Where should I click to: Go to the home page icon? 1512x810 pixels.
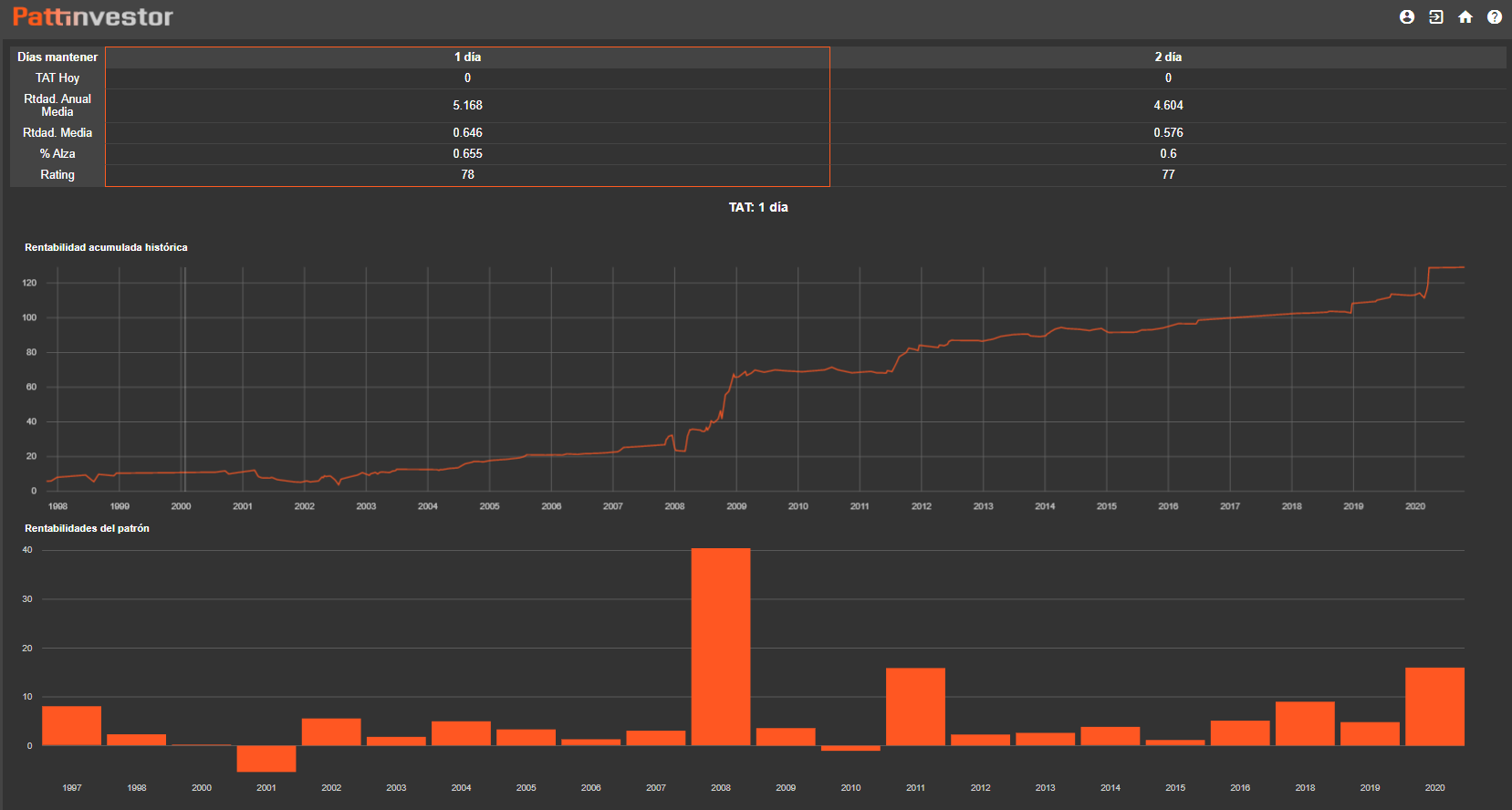tap(1465, 17)
